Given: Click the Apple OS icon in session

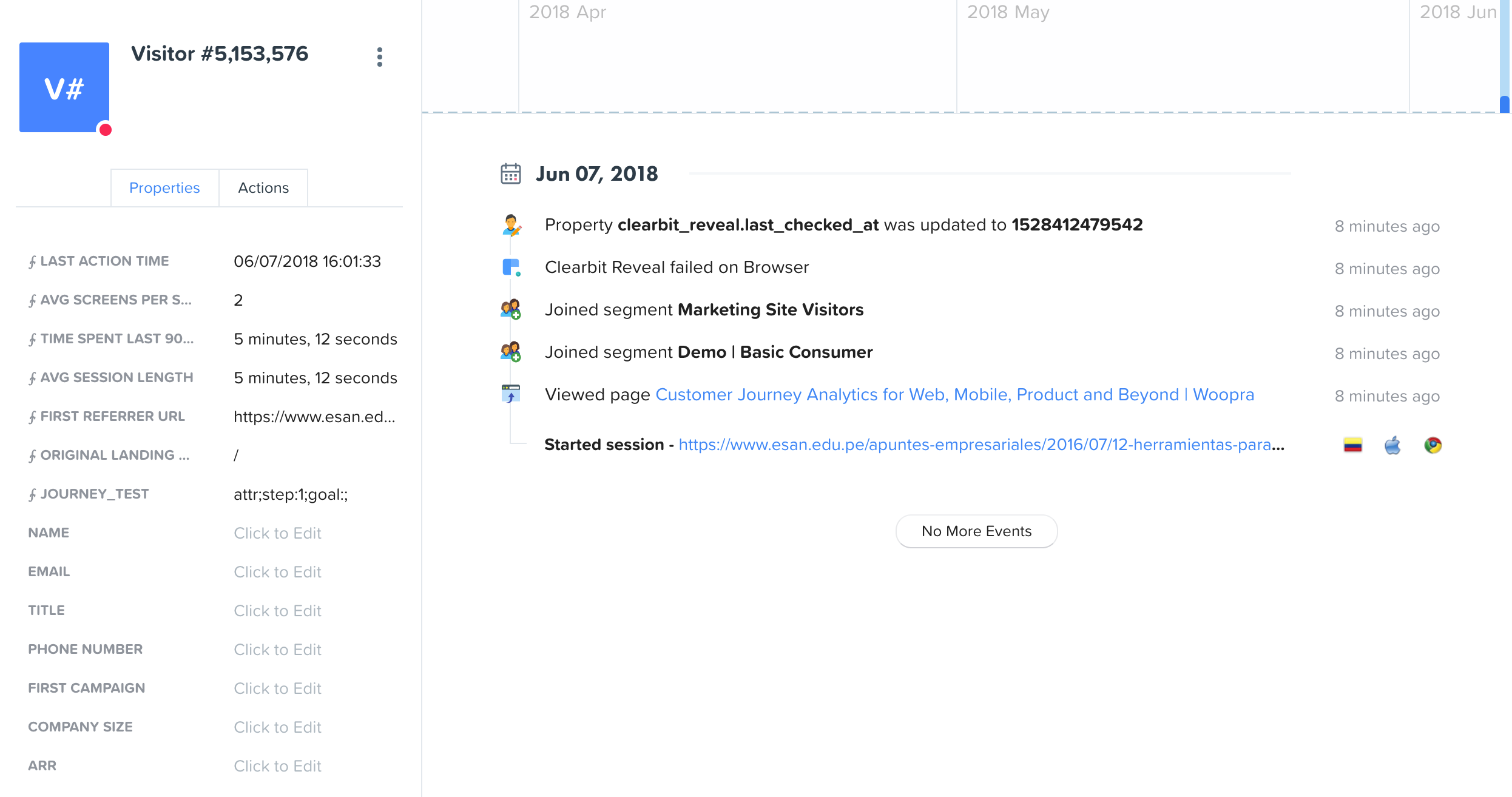Looking at the screenshot, I should coord(1392,445).
